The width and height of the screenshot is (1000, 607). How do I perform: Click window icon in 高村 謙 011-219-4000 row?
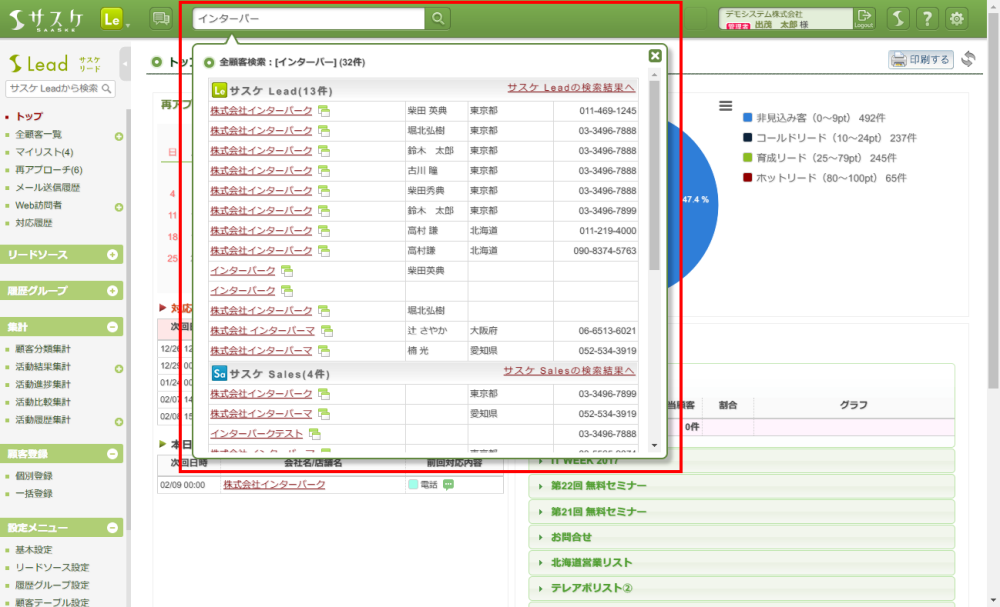[324, 231]
